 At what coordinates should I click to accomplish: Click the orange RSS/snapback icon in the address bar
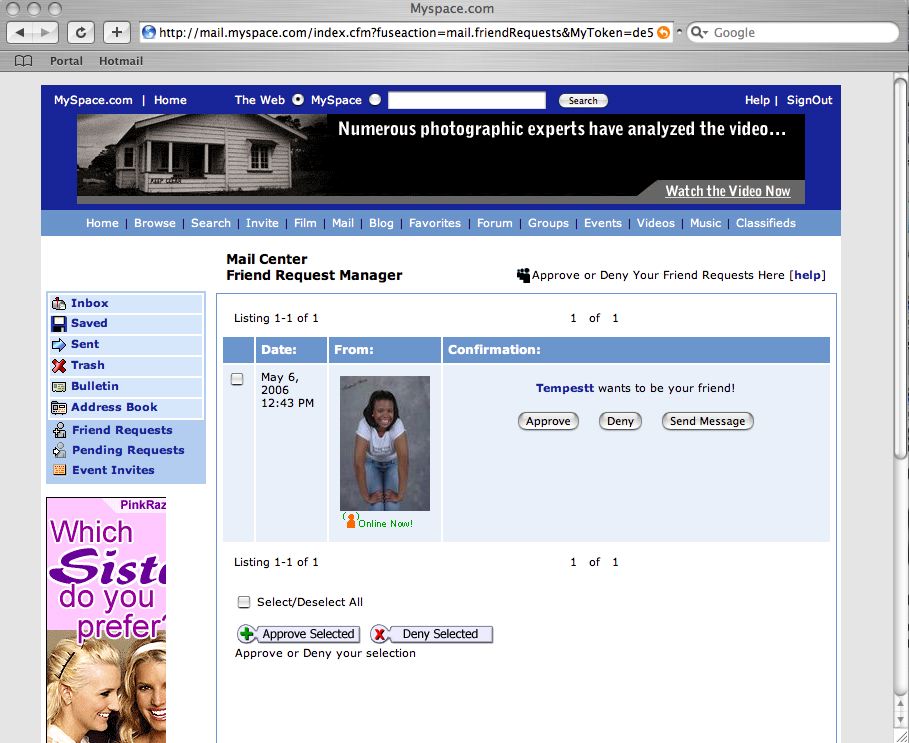[663, 32]
